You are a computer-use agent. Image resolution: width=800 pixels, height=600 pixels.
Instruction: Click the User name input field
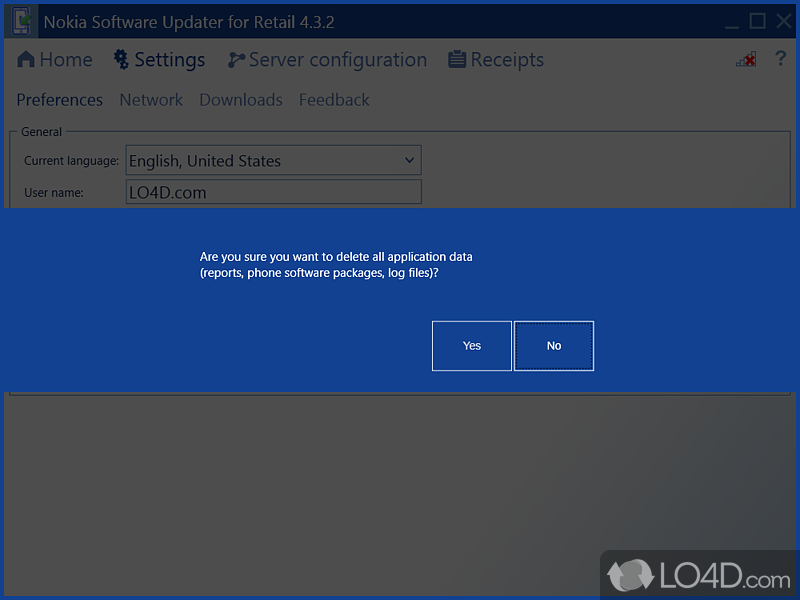point(273,192)
